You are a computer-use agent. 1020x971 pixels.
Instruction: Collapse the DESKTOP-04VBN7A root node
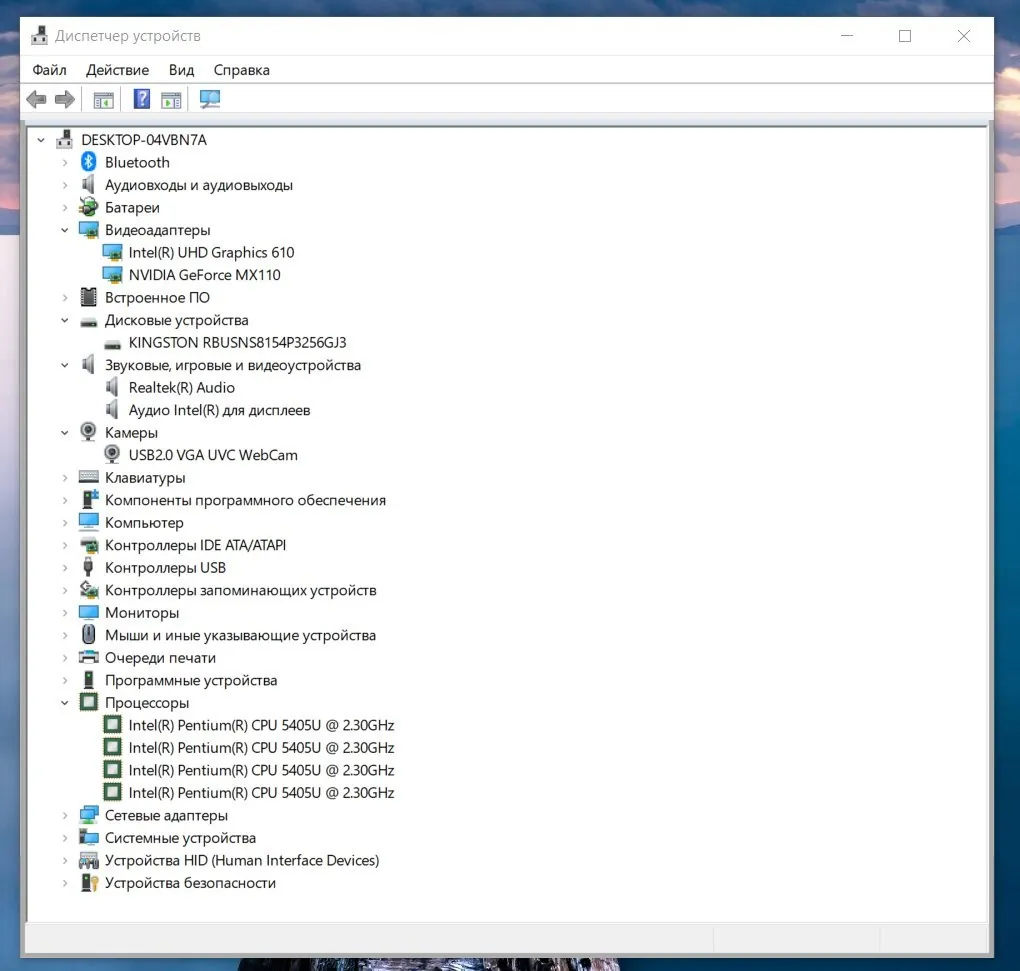coord(41,140)
